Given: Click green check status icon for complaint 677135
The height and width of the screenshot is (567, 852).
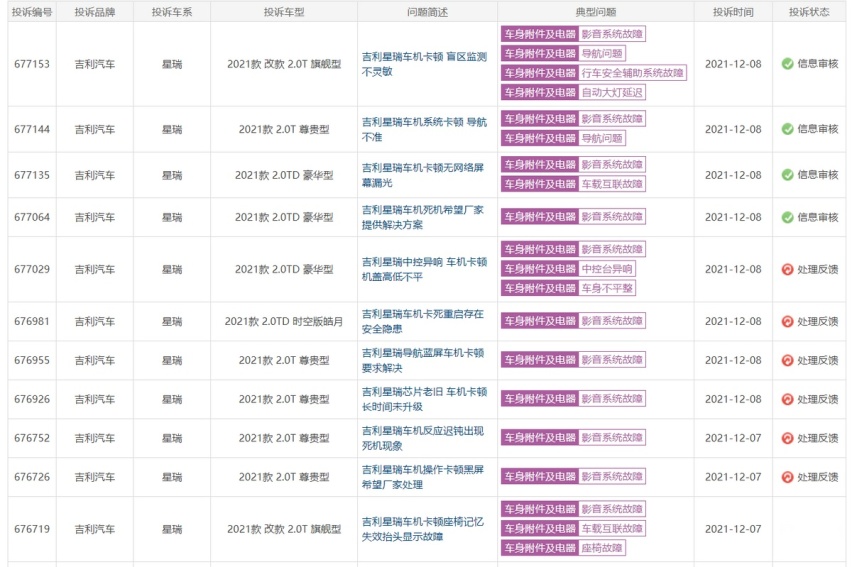Looking at the screenshot, I should (x=787, y=175).
